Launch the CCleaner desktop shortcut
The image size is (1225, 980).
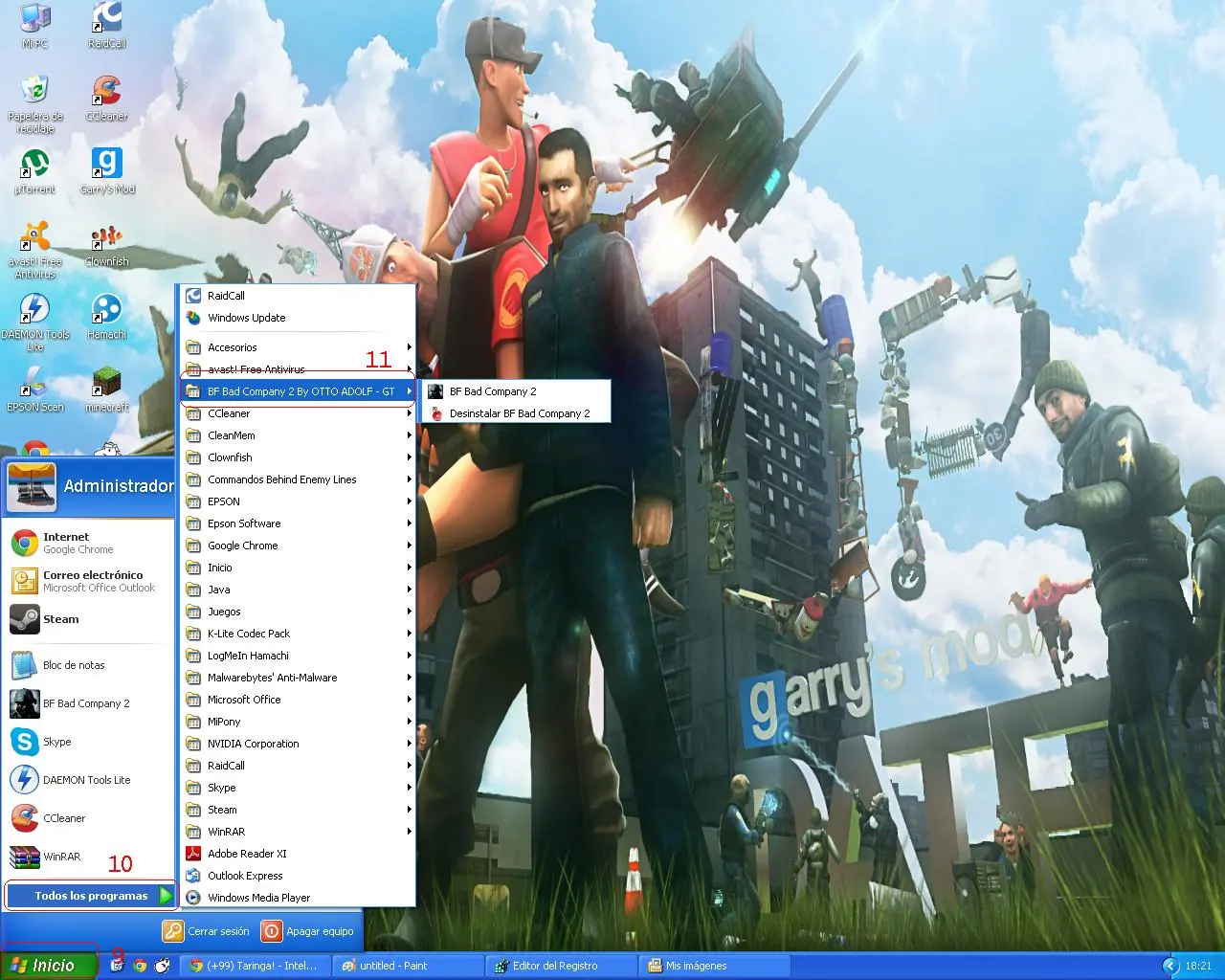107,99
